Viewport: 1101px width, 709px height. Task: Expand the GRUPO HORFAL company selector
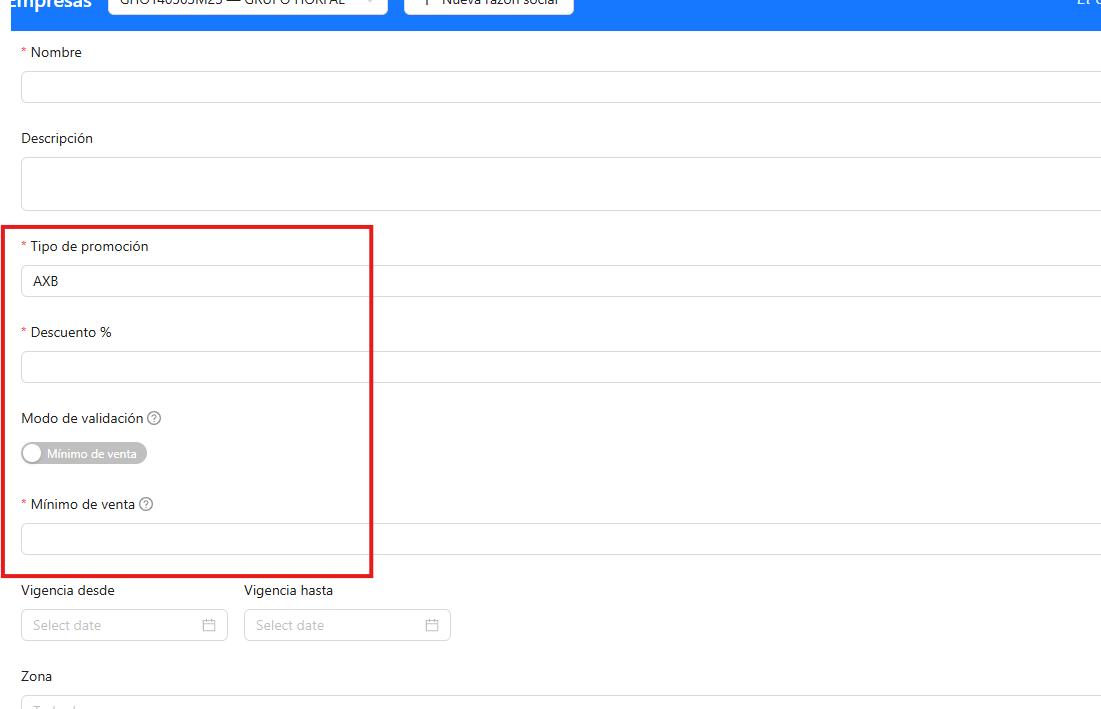coord(248,4)
